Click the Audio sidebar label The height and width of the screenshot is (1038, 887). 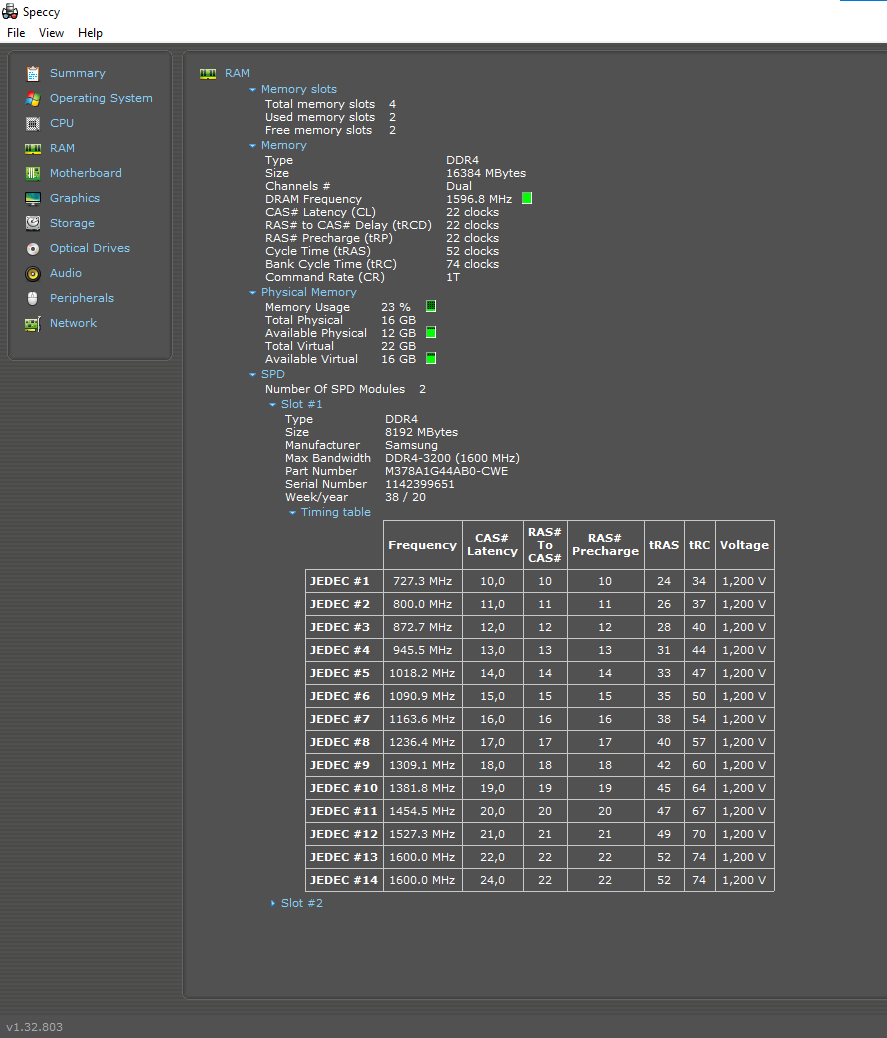click(66, 273)
